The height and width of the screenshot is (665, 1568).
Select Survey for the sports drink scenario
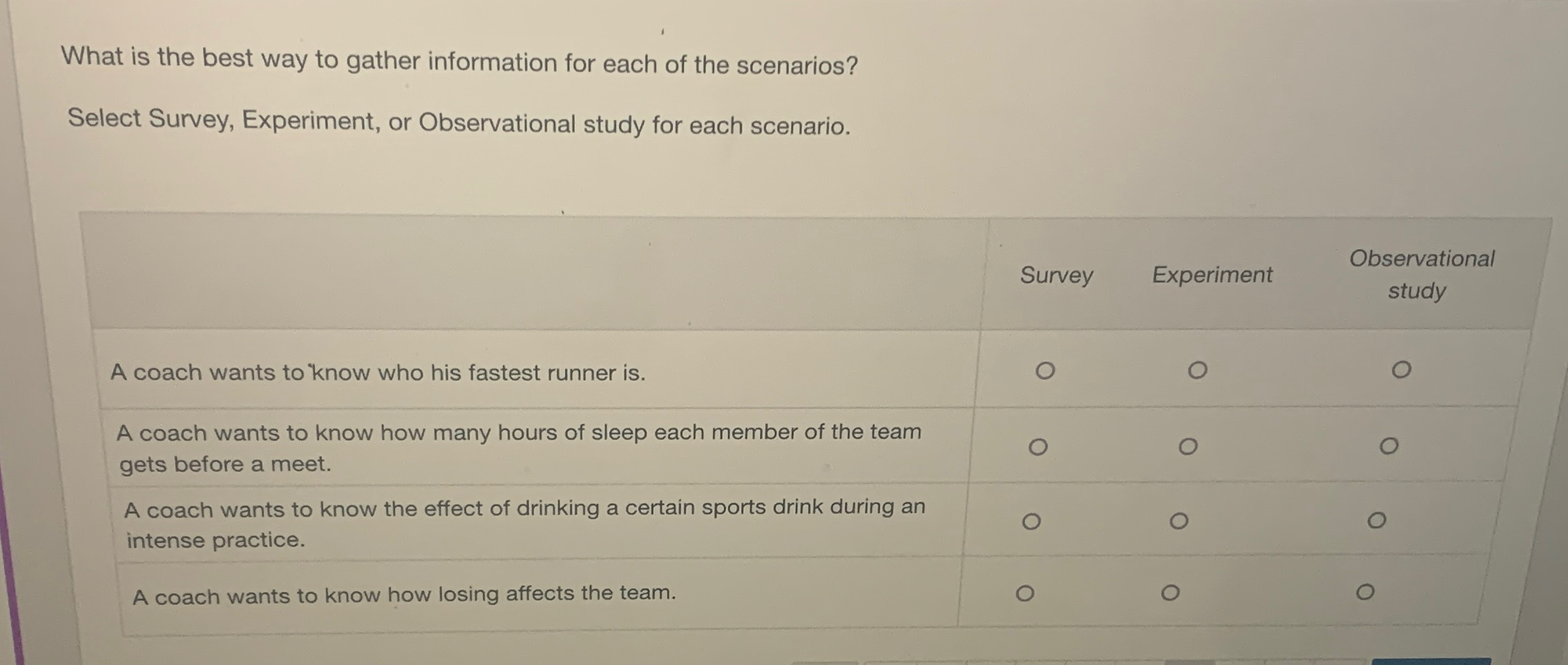1030,521
